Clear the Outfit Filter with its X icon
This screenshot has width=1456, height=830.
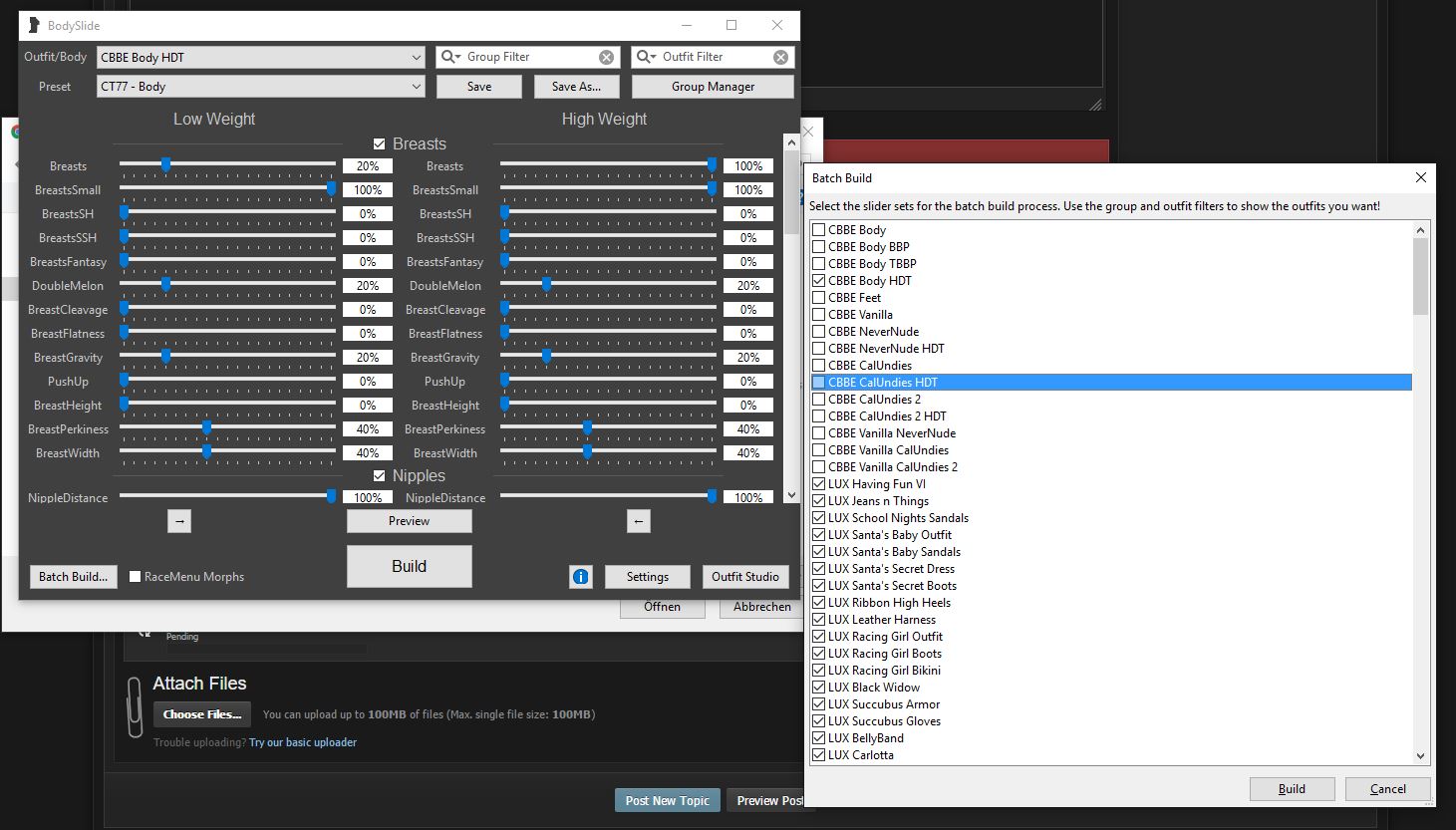(x=781, y=58)
